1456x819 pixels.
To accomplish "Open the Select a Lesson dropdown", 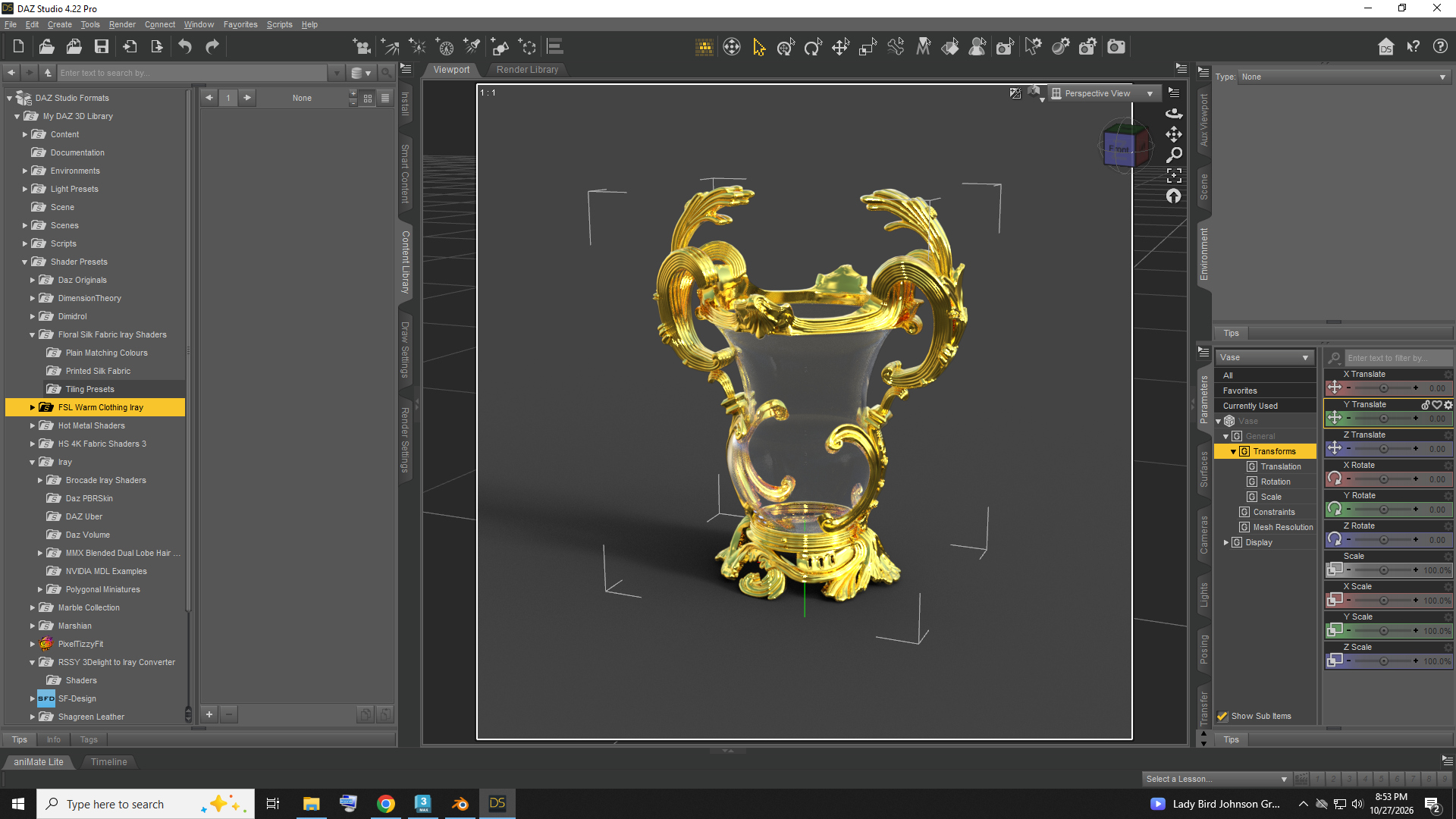I will tap(1216, 779).
